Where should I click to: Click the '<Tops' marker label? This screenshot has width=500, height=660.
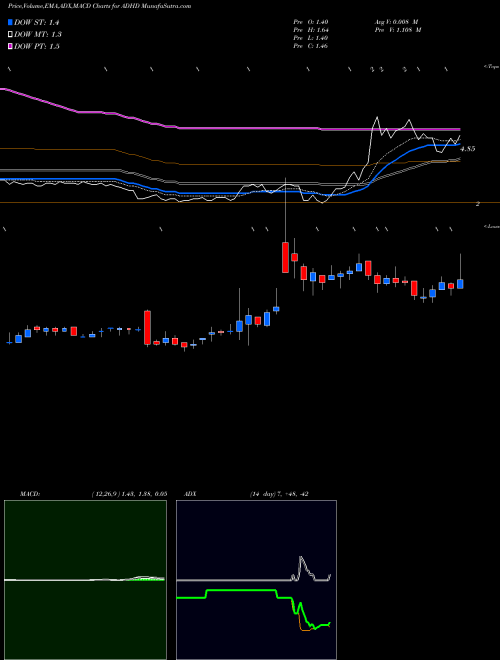[x=491, y=67]
